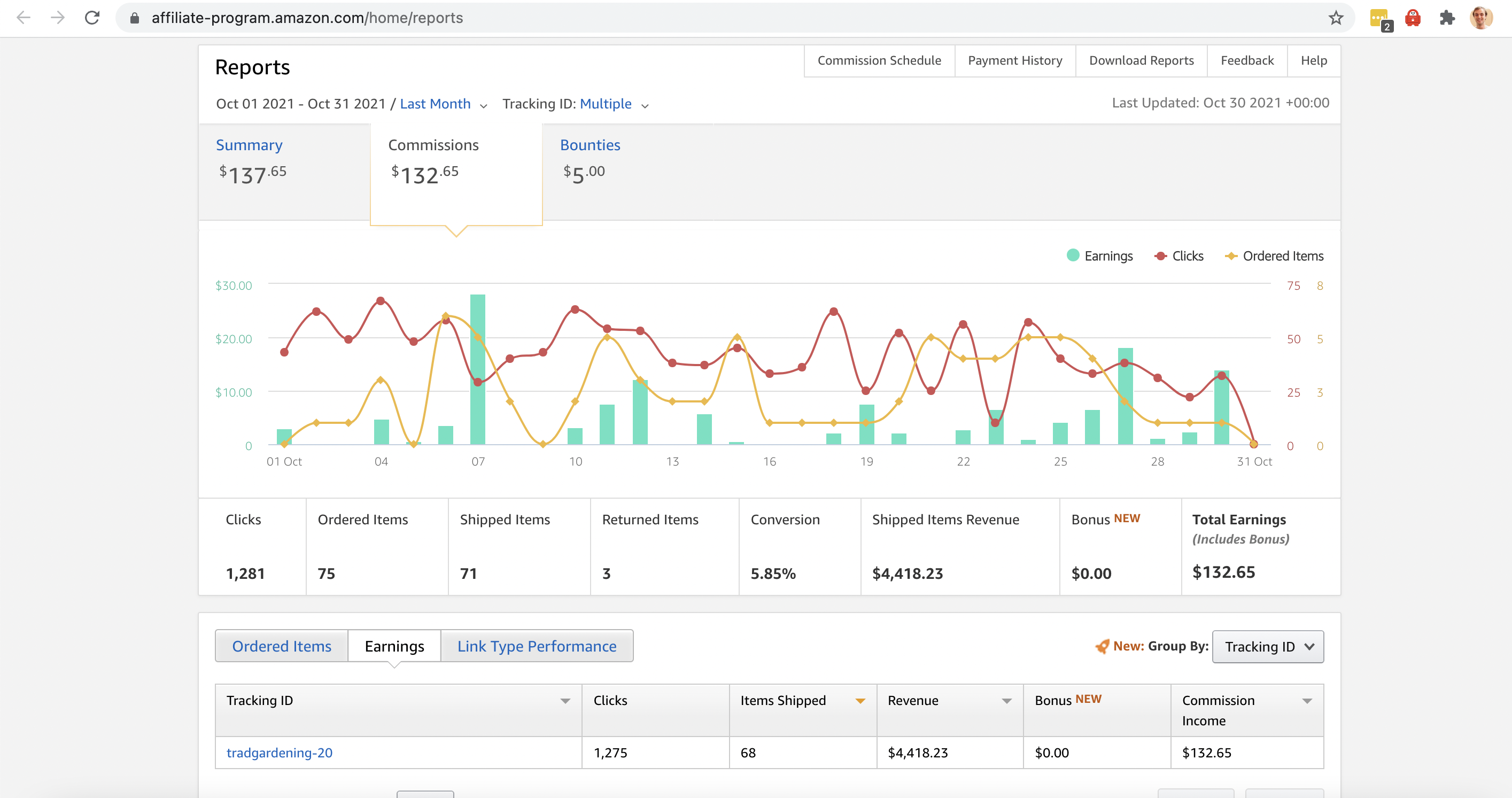The width and height of the screenshot is (1512, 798).
Task: Sort table by Revenue column arrow
Action: tap(1006, 701)
